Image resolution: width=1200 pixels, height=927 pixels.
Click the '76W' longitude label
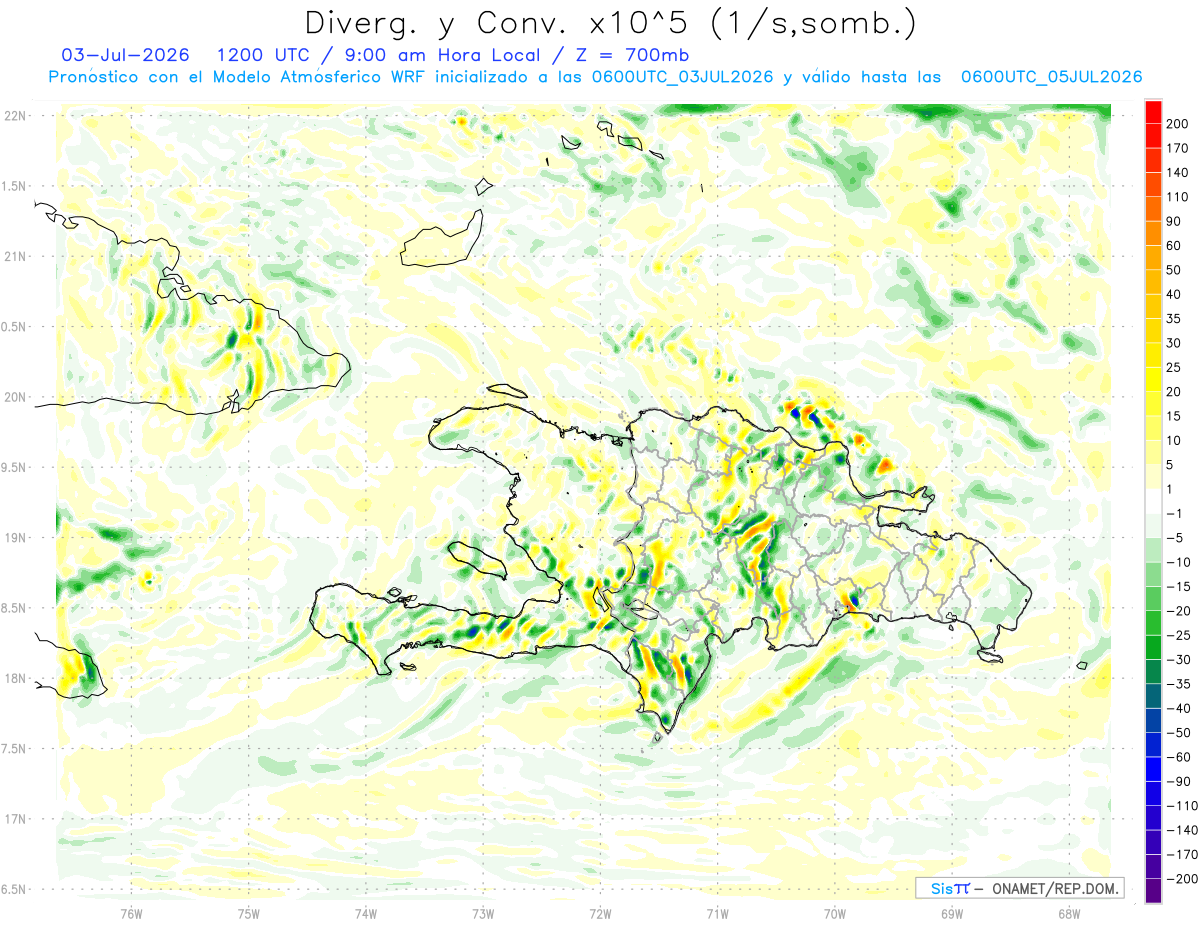click(x=131, y=913)
